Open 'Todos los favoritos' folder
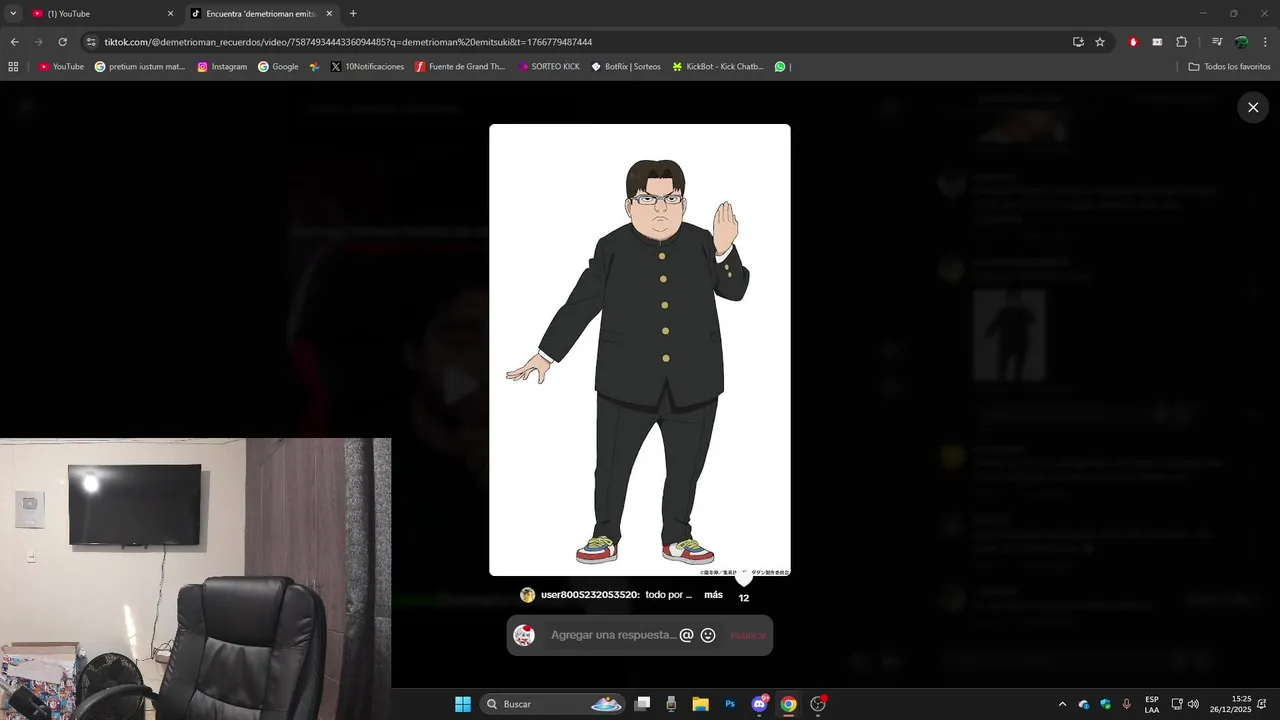This screenshot has height=720, width=1280. (1229, 67)
